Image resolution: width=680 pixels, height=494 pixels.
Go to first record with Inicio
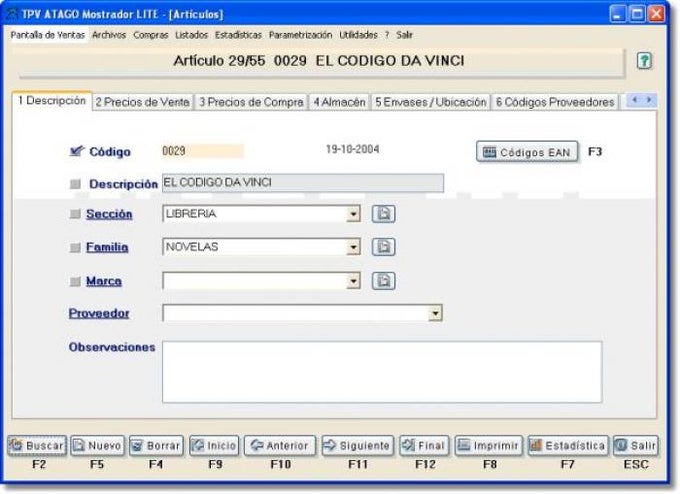coord(214,445)
